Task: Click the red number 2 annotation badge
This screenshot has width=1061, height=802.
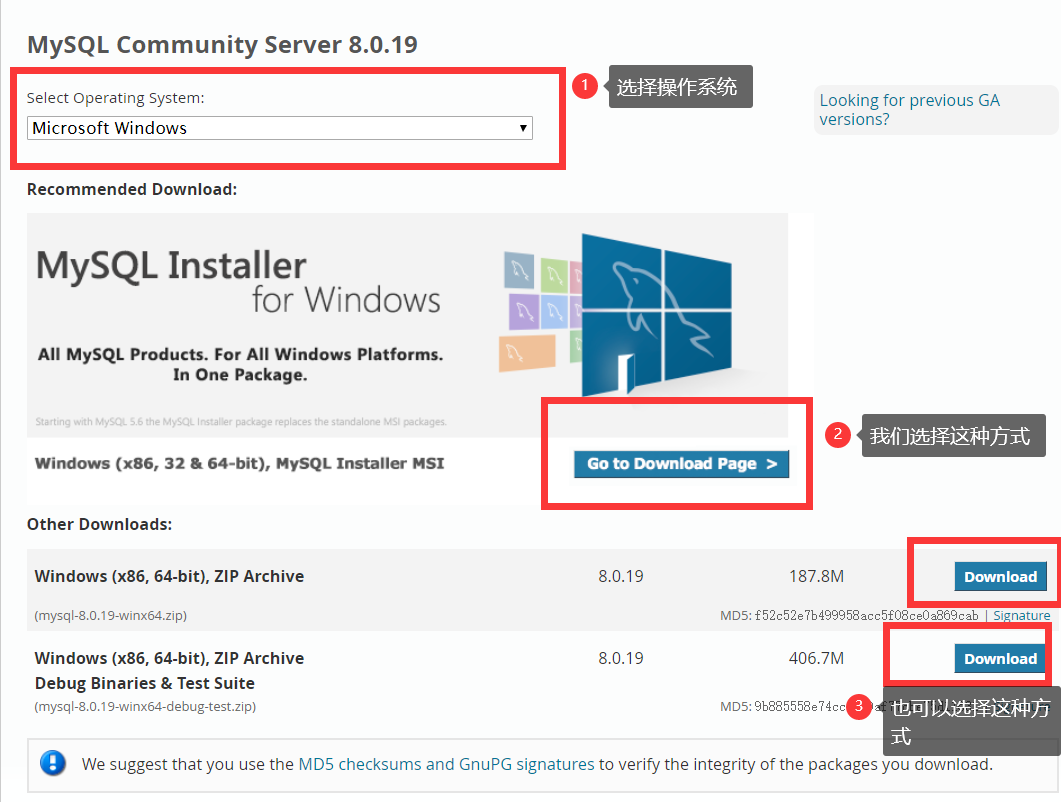Action: click(x=837, y=435)
